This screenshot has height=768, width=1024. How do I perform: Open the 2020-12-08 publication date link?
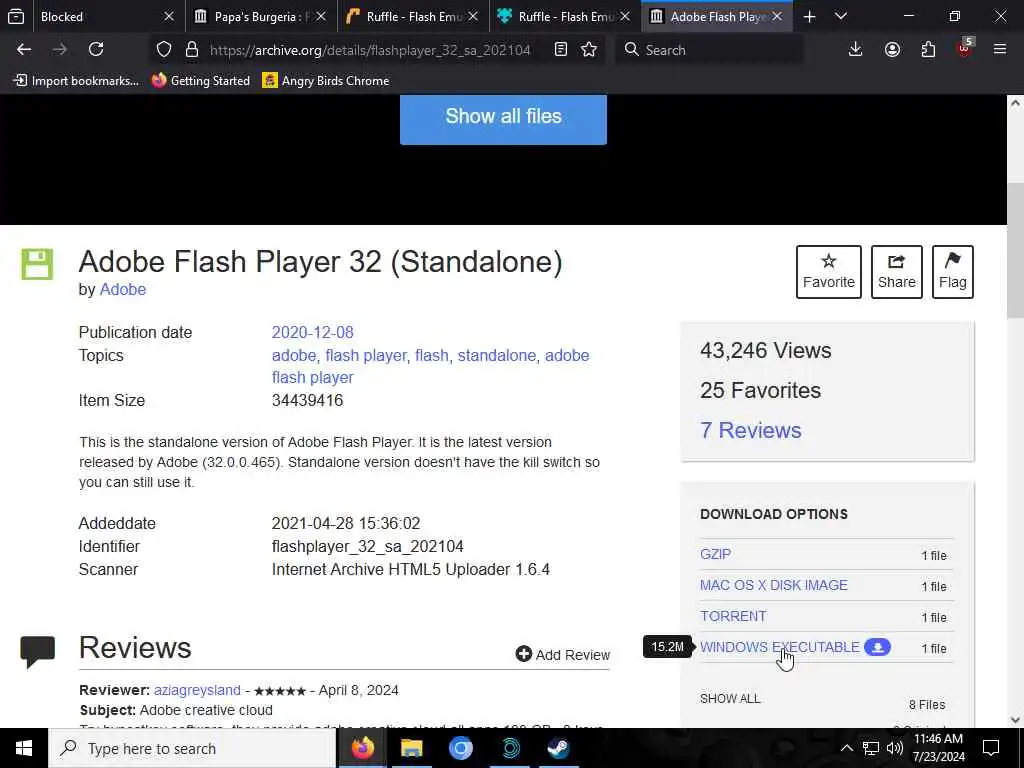(312, 332)
